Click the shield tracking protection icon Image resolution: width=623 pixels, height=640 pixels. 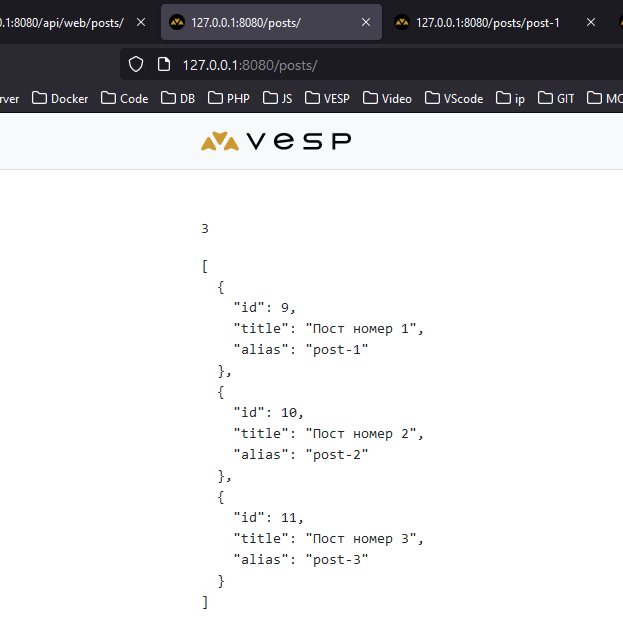click(137, 65)
